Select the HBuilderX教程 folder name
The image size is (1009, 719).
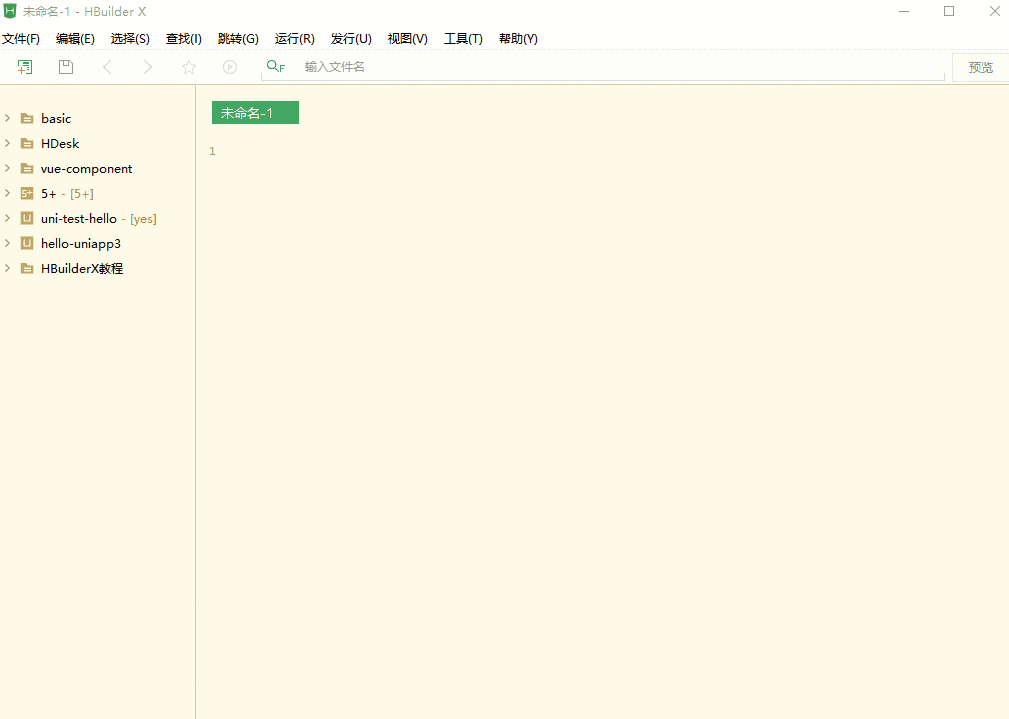click(82, 268)
